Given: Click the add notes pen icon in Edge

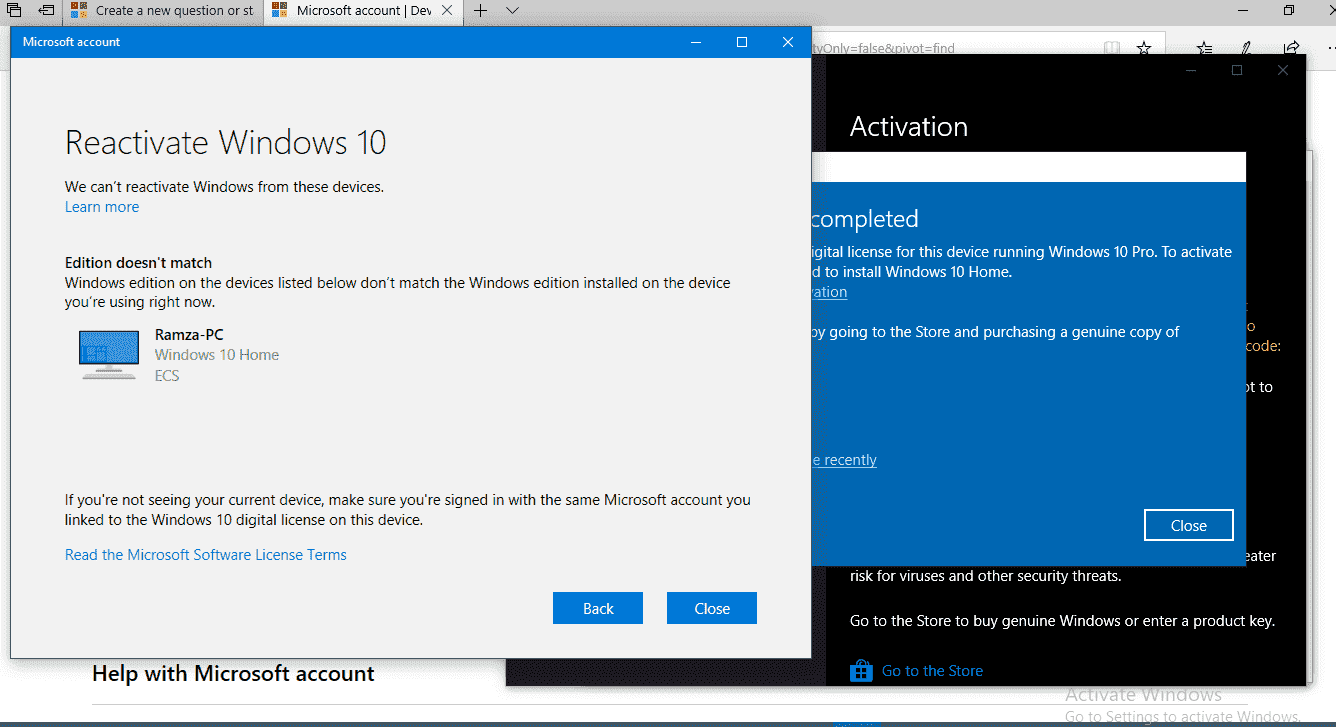Looking at the screenshot, I should 1246,47.
